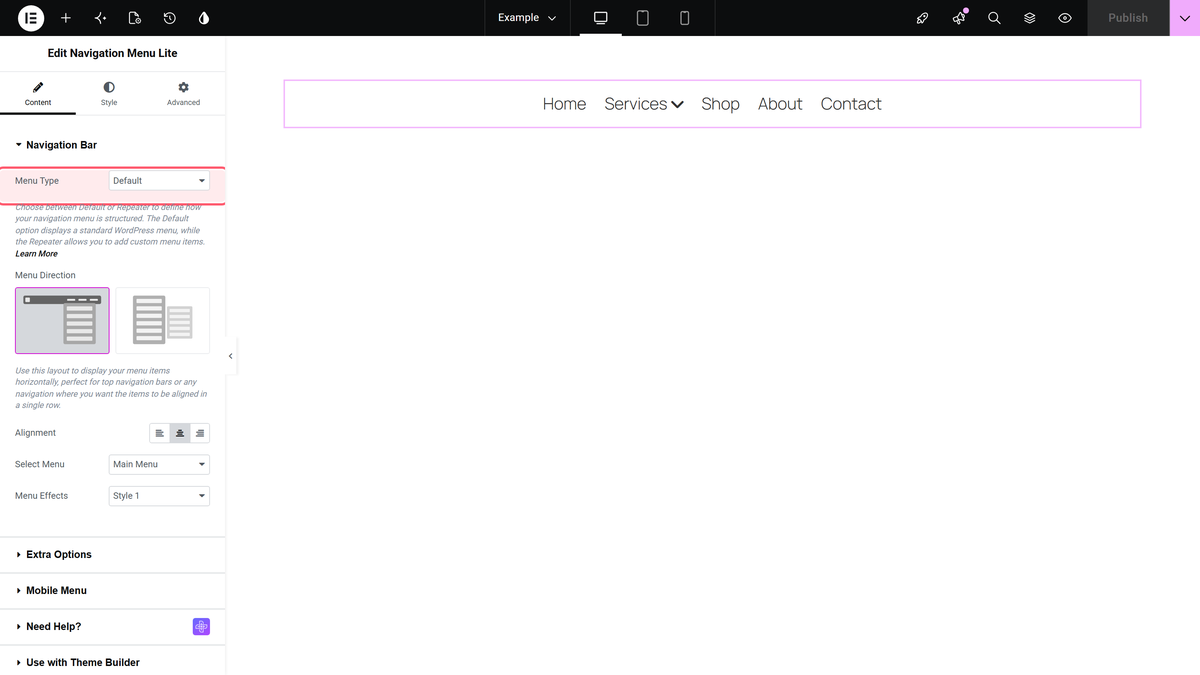Open the Menu Type dropdown
1200x675 pixels.
[x=159, y=181]
